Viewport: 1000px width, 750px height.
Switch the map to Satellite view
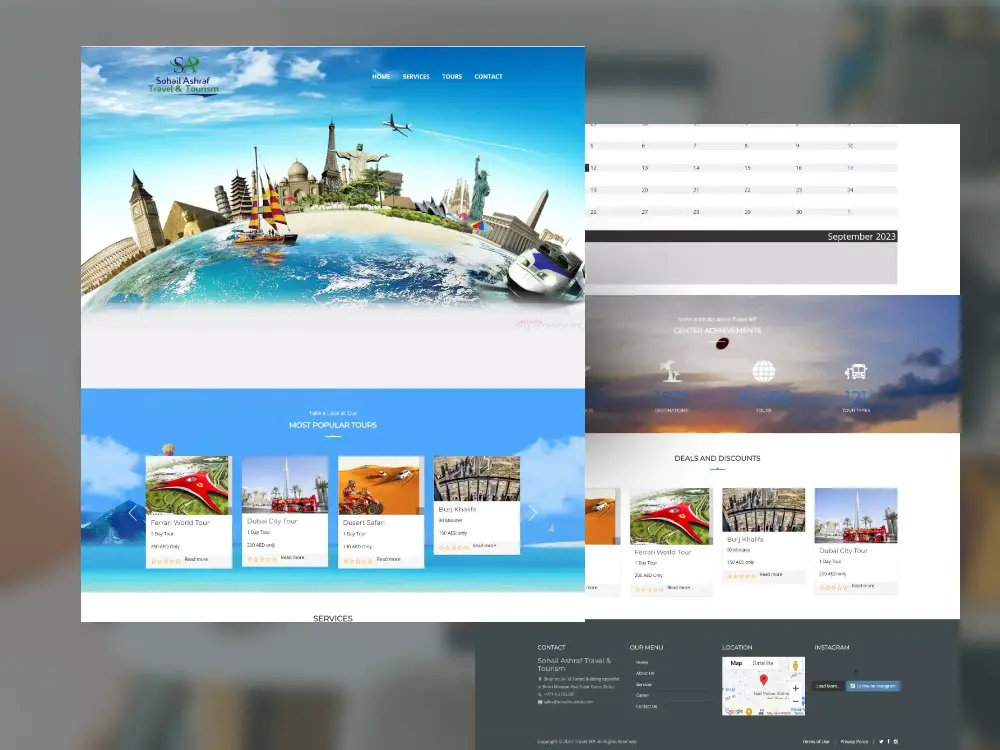(763, 663)
